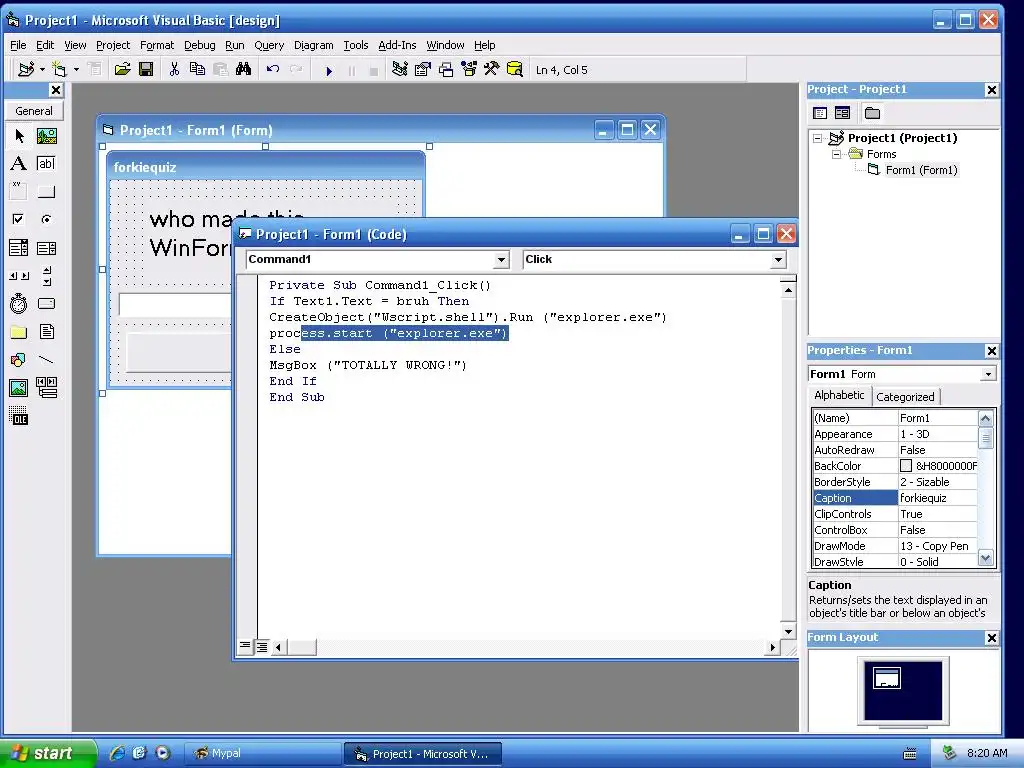Click the Copy toolbar icon
This screenshot has width=1024, height=768.
(197, 69)
